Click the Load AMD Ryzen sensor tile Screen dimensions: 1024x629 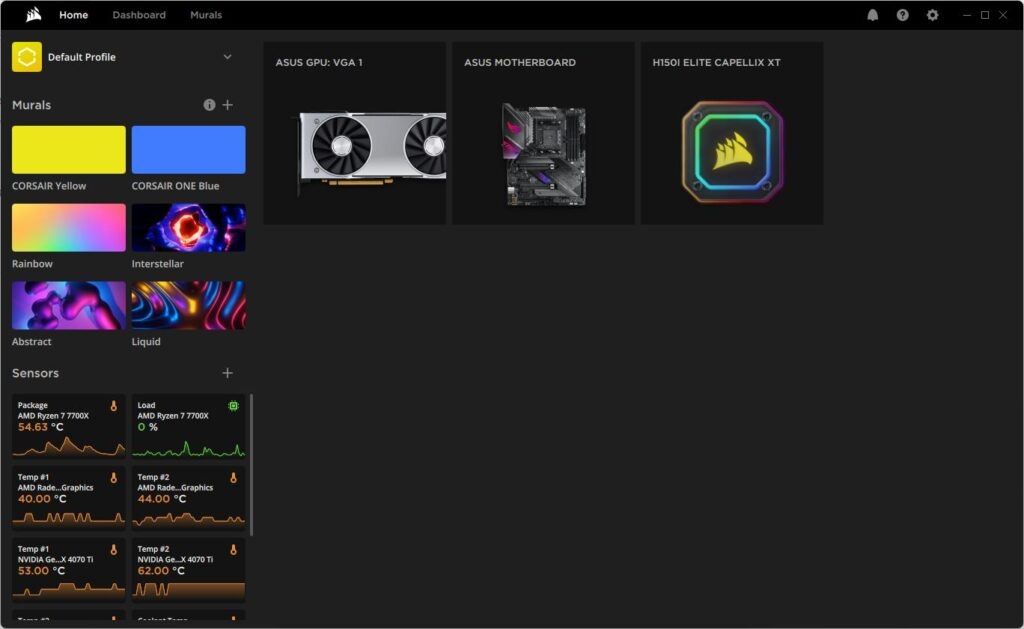click(x=189, y=426)
